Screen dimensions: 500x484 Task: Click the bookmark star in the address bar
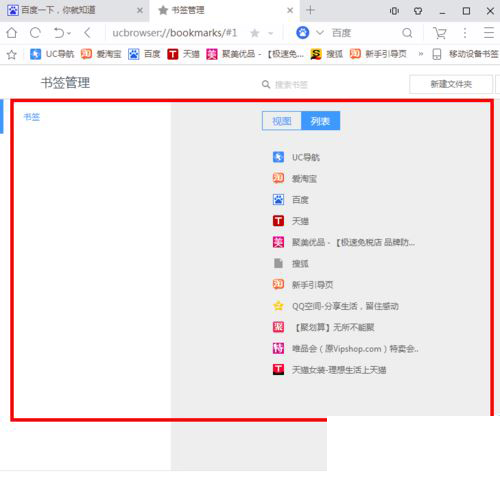[255, 33]
